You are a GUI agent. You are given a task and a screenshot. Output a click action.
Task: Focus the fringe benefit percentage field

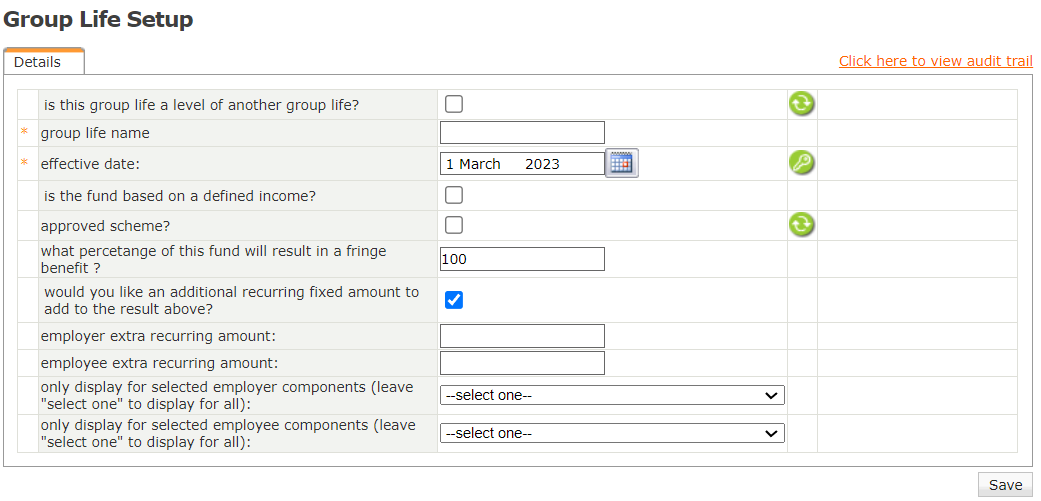pyautogui.click(x=522, y=259)
